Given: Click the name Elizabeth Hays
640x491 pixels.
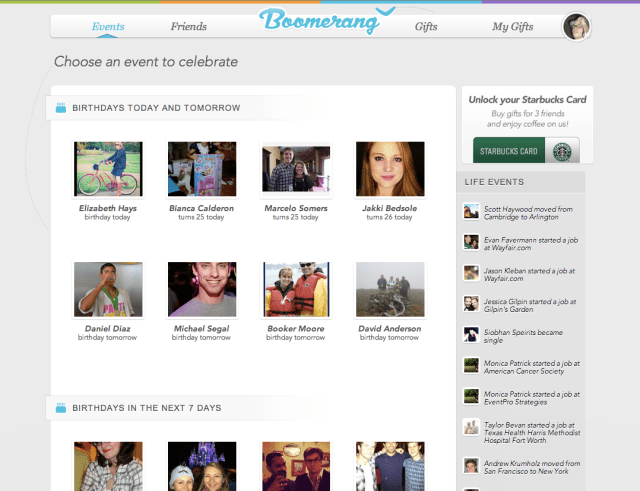Looking at the screenshot, I should point(108,208).
